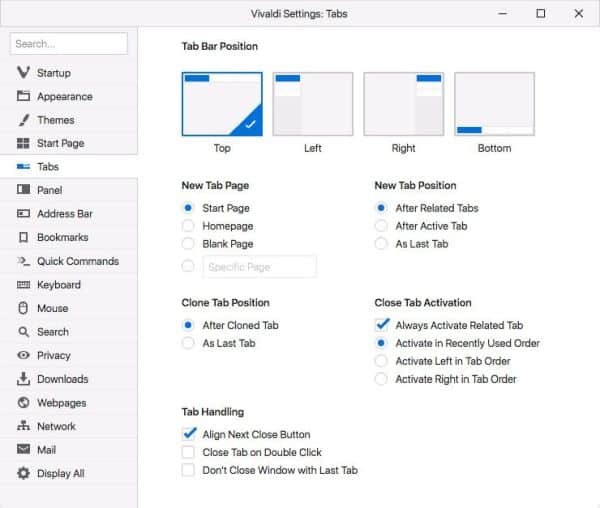Viewport: 600px width, 508px height.
Task: Click the Display All gear icon
Action: pyautogui.click(x=23, y=473)
